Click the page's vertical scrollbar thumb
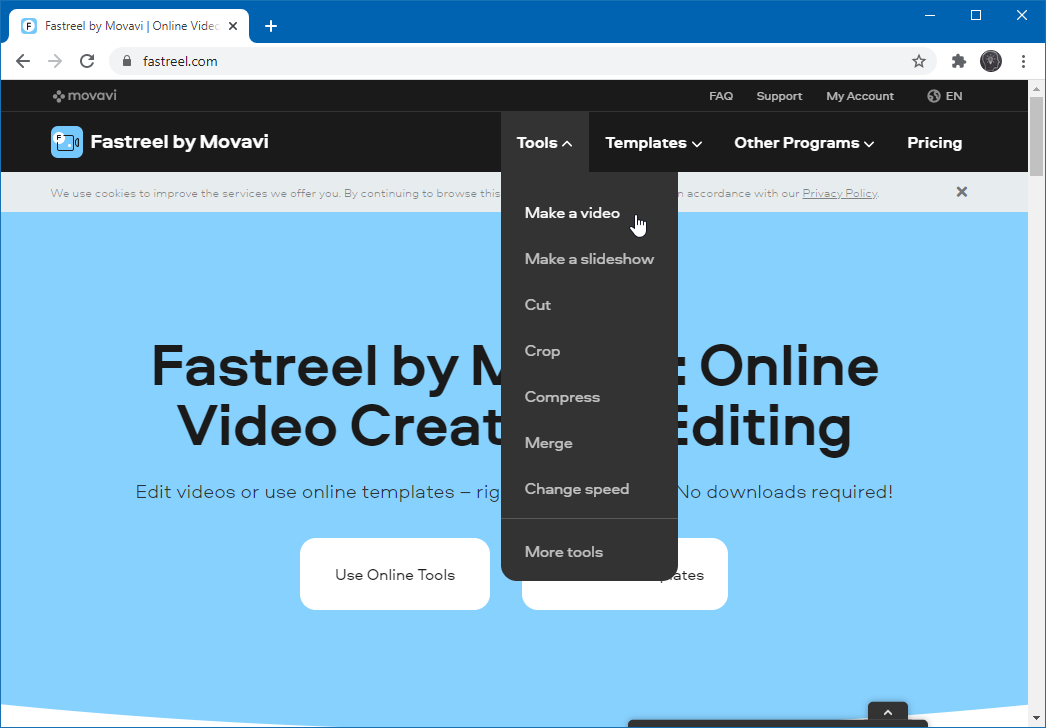The height and width of the screenshot is (728, 1046). pyautogui.click(x=1036, y=136)
